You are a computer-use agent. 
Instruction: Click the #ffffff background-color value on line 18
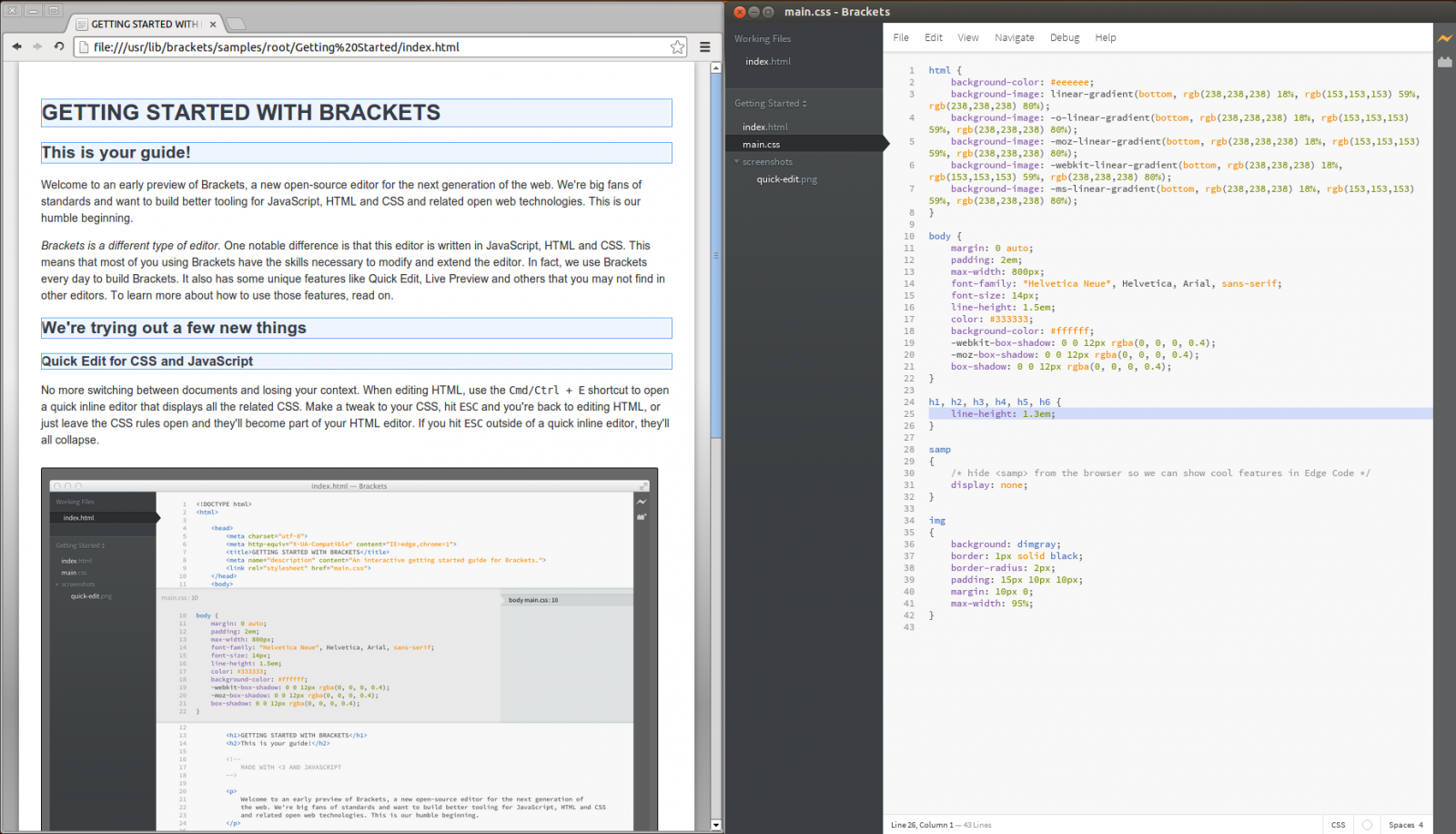1069,331
